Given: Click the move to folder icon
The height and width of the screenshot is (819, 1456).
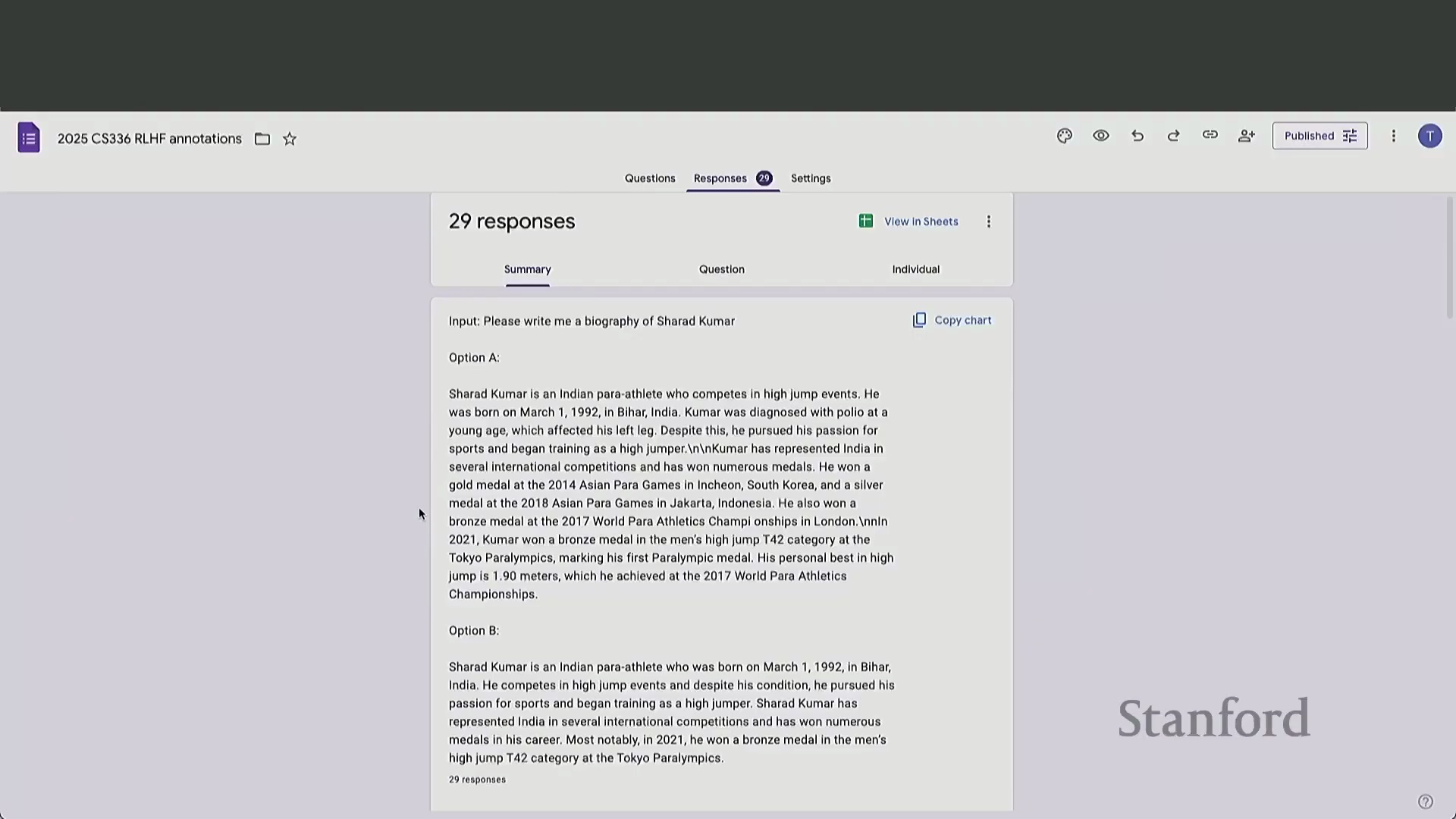Looking at the screenshot, I should (x=262, y=139).
